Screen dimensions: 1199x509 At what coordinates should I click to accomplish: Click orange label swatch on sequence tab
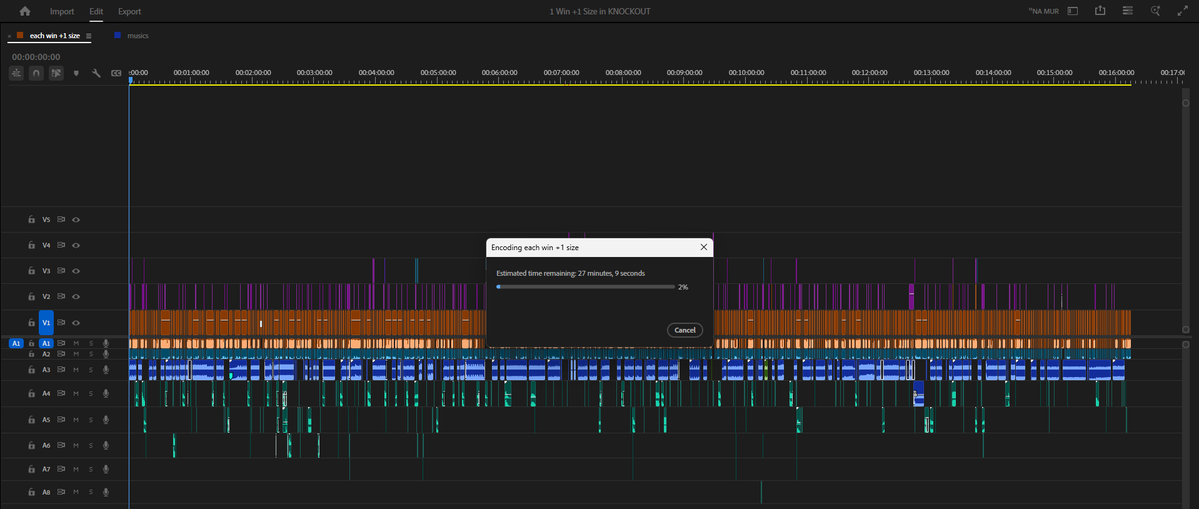coord(20,35)
